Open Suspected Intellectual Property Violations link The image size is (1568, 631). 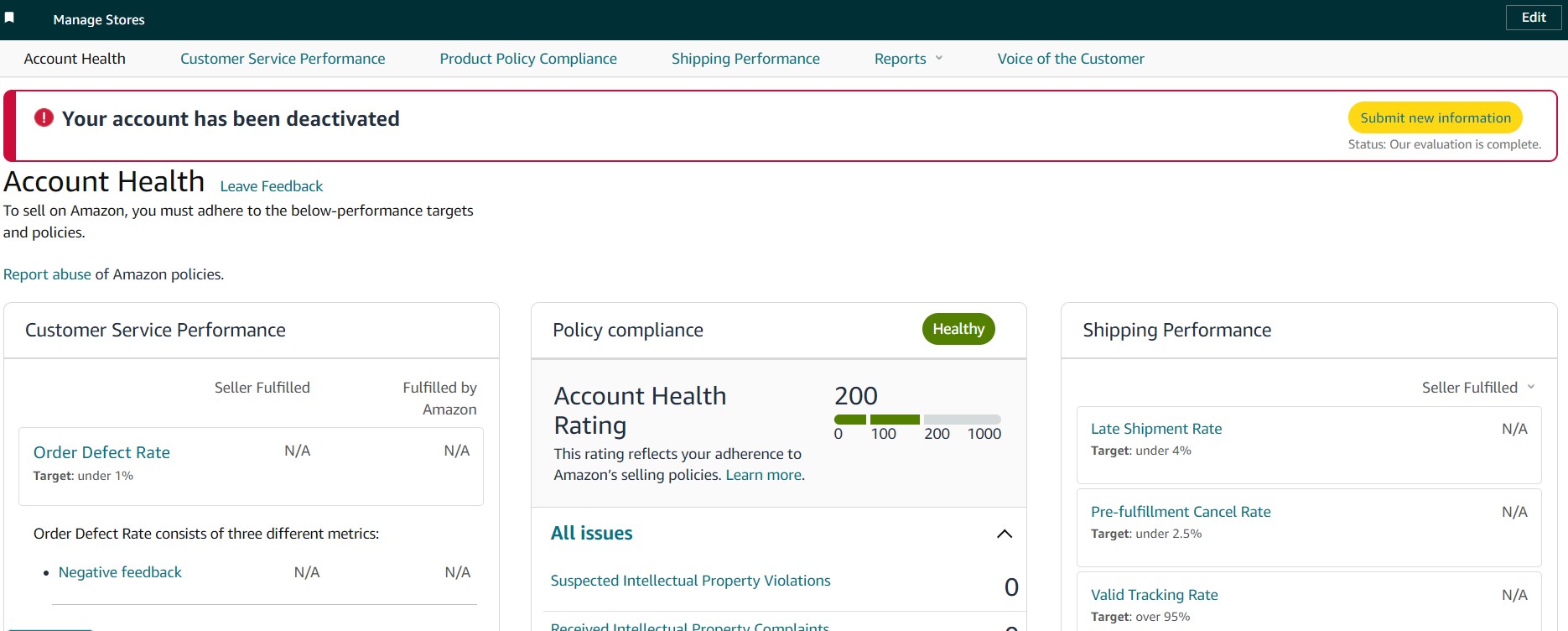(690, 581)
